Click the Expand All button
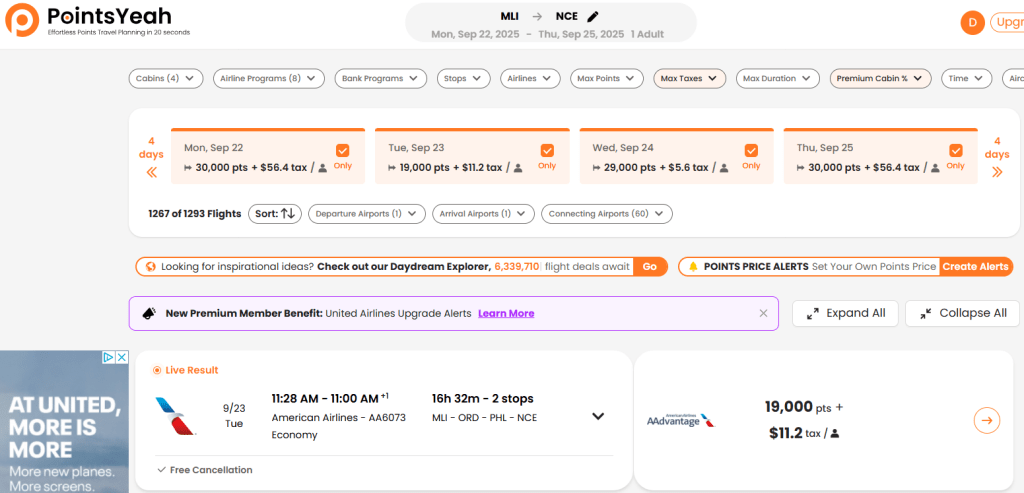 845,313
